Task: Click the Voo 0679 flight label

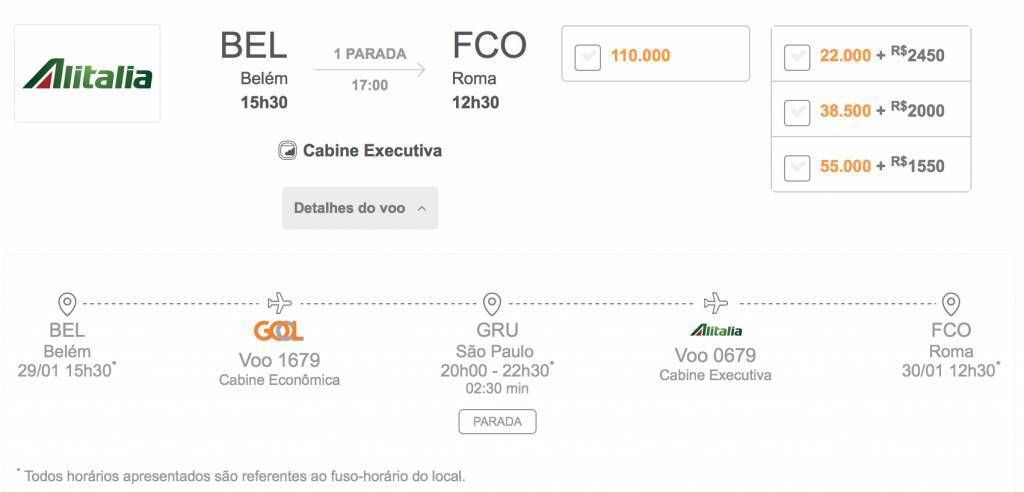Action: click(715, 355)
